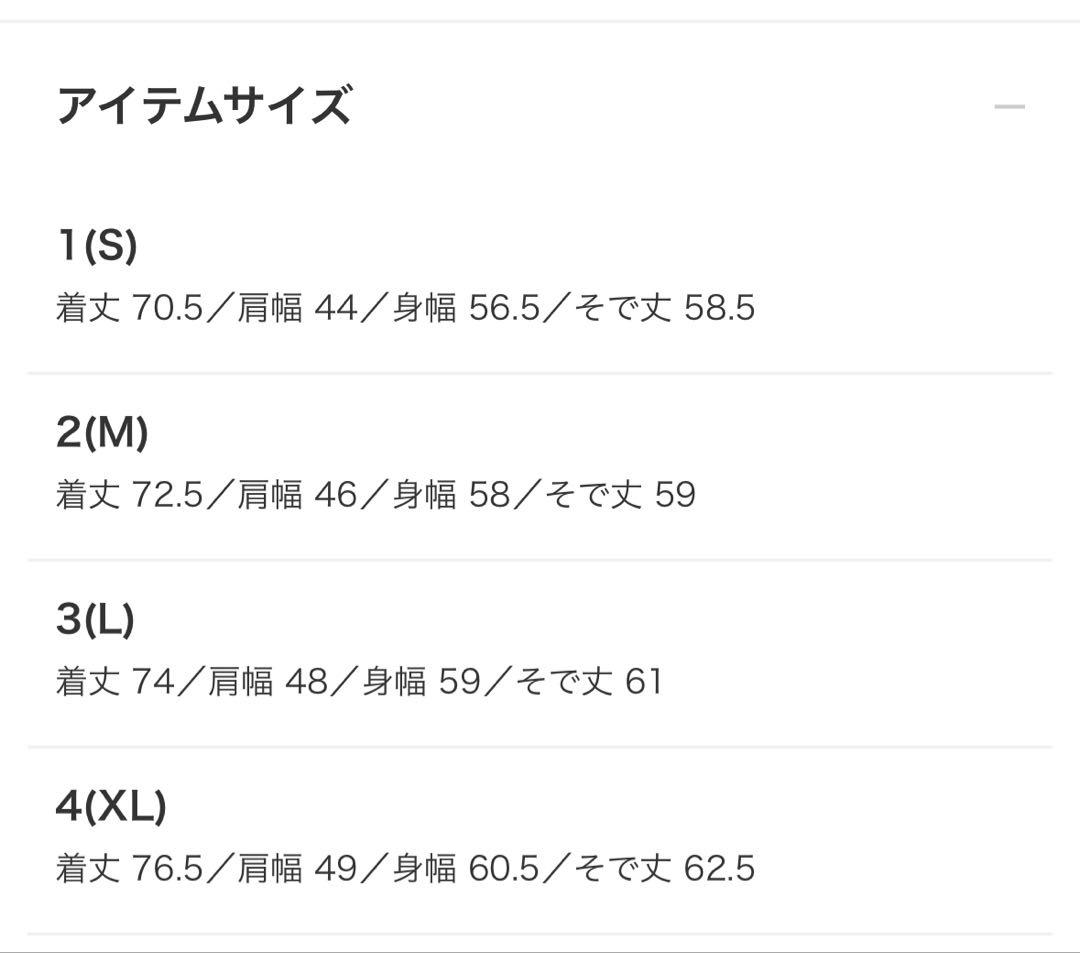Screen dimensions: 1080x953
Task: Collapse the アイテムサイズ section with minus icon
Action: [x=1009, y=106]
